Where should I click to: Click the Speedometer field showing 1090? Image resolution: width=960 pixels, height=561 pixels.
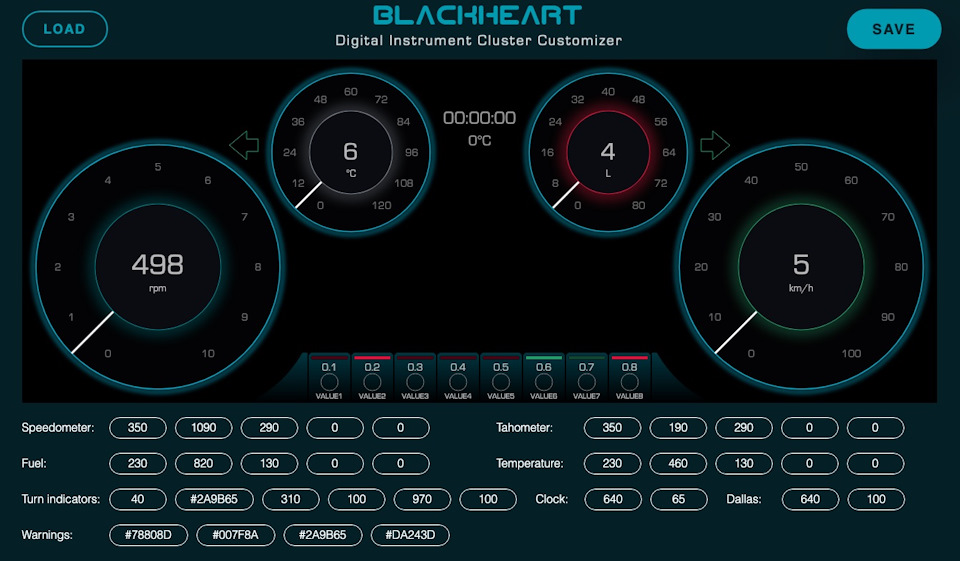click(x=204, y=428)
